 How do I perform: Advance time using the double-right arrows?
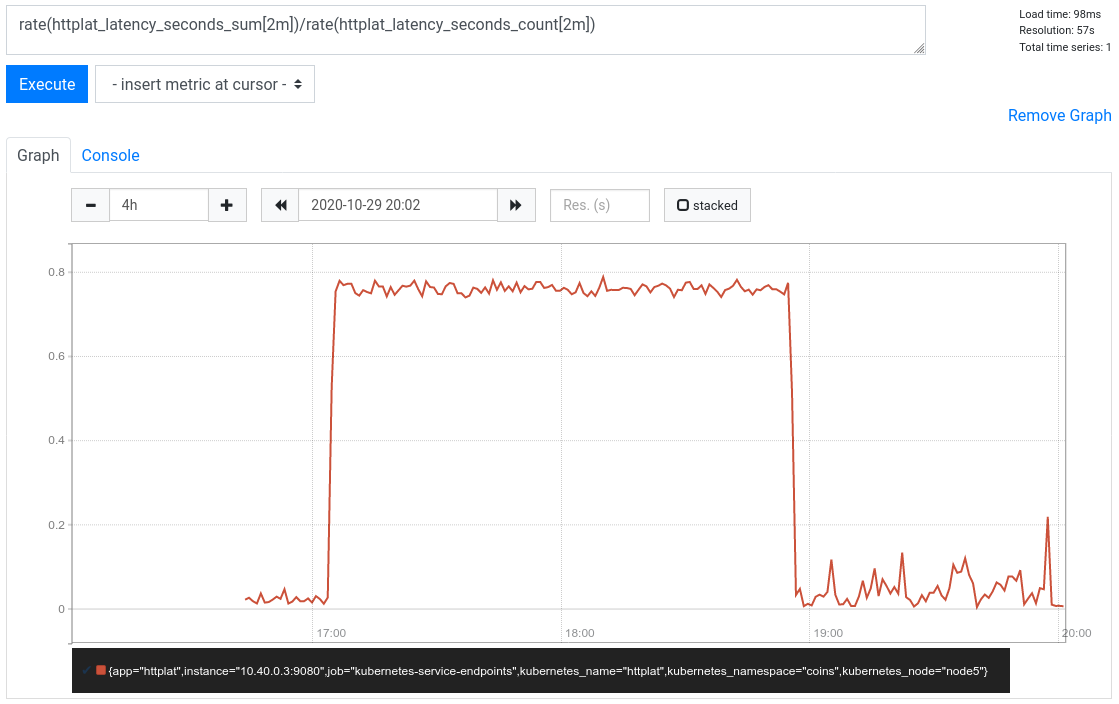517,205
